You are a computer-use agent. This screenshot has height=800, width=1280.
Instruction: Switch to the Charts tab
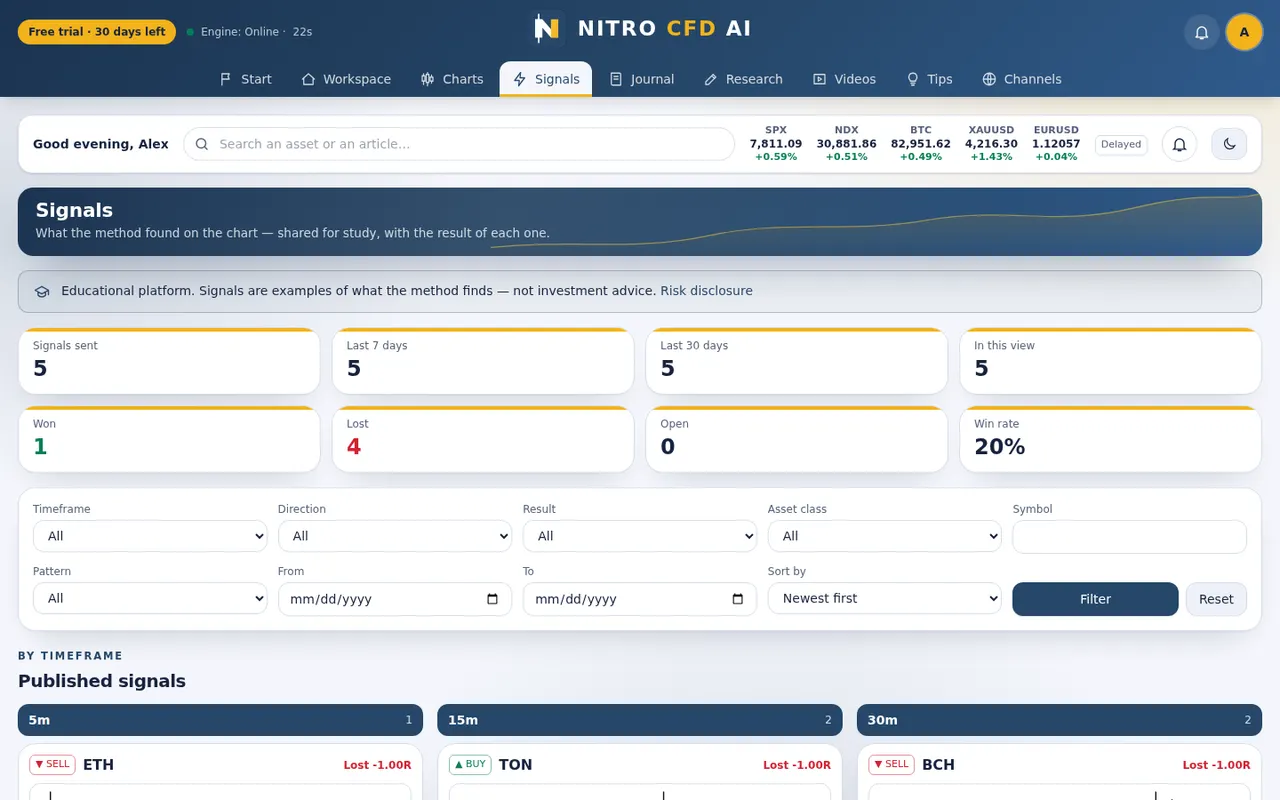[x=452, y=79]
